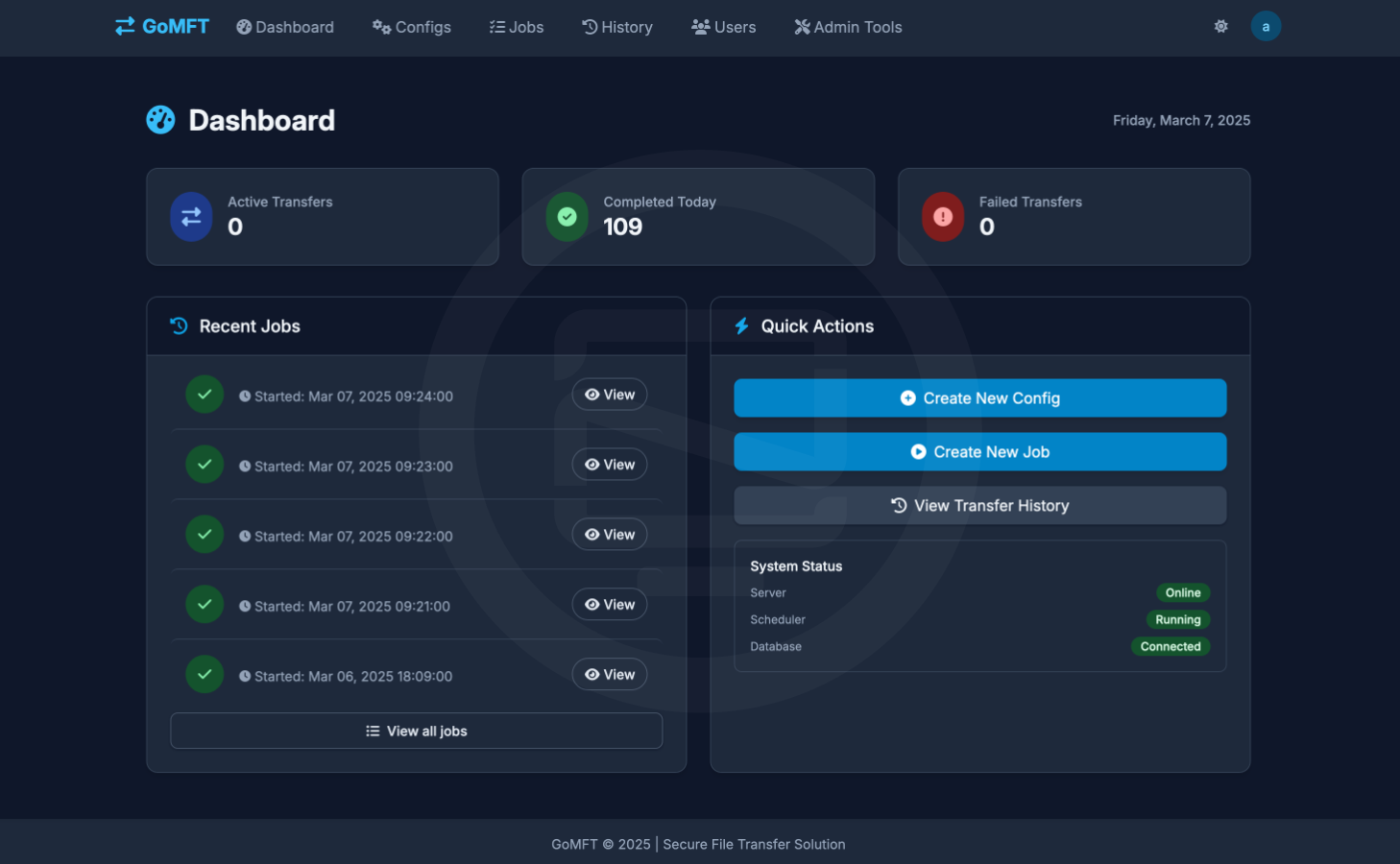View the job started at 09:24:00
Viewport: 1400px width, 864px height.
[610, 395]
